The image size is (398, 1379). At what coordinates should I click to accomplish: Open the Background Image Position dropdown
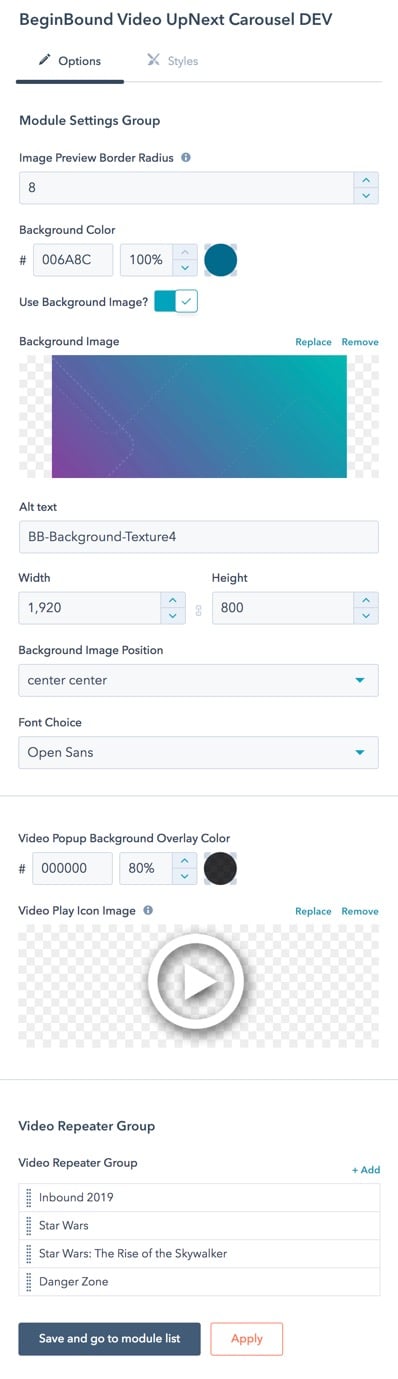tap(198, 680)
